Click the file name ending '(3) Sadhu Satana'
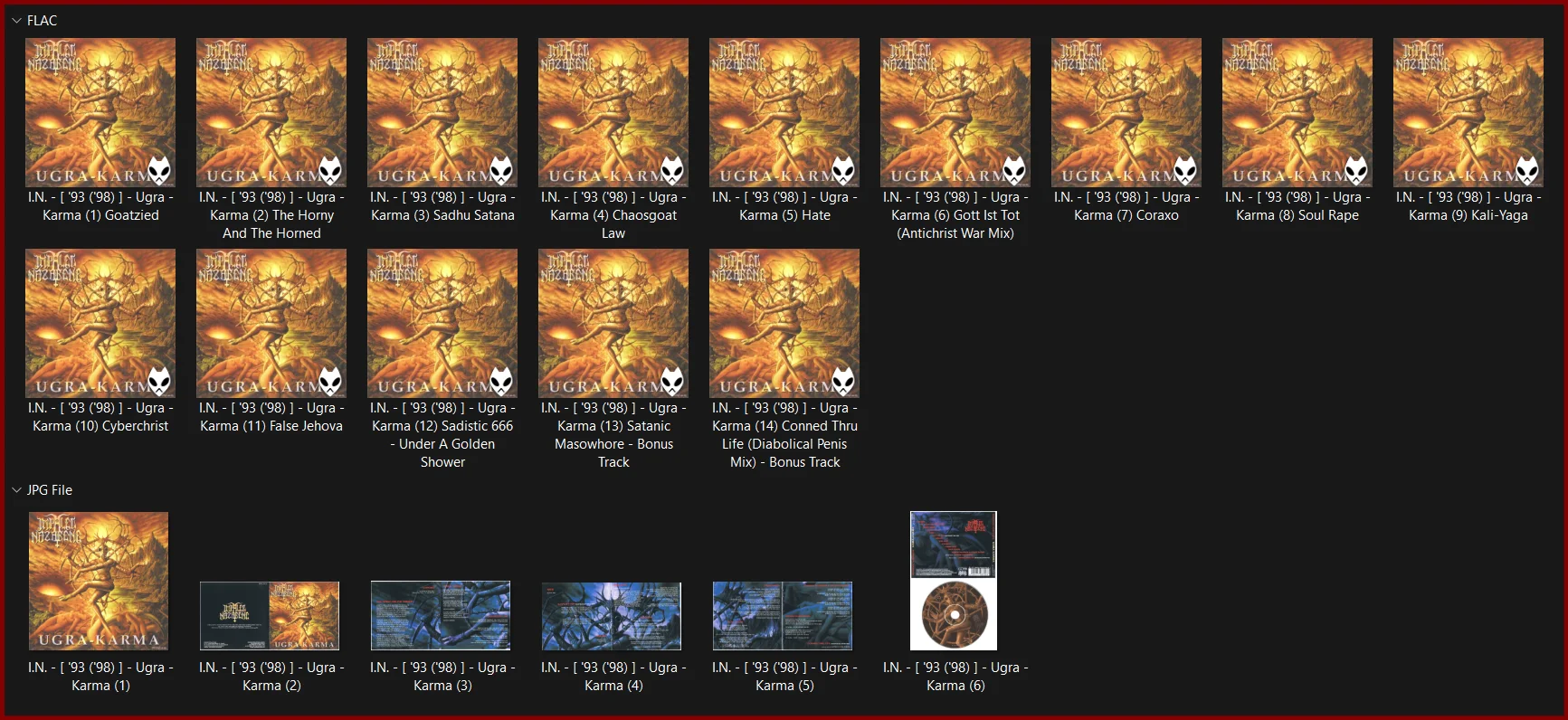Screen dimensions: 1568x720 point(442,206)
